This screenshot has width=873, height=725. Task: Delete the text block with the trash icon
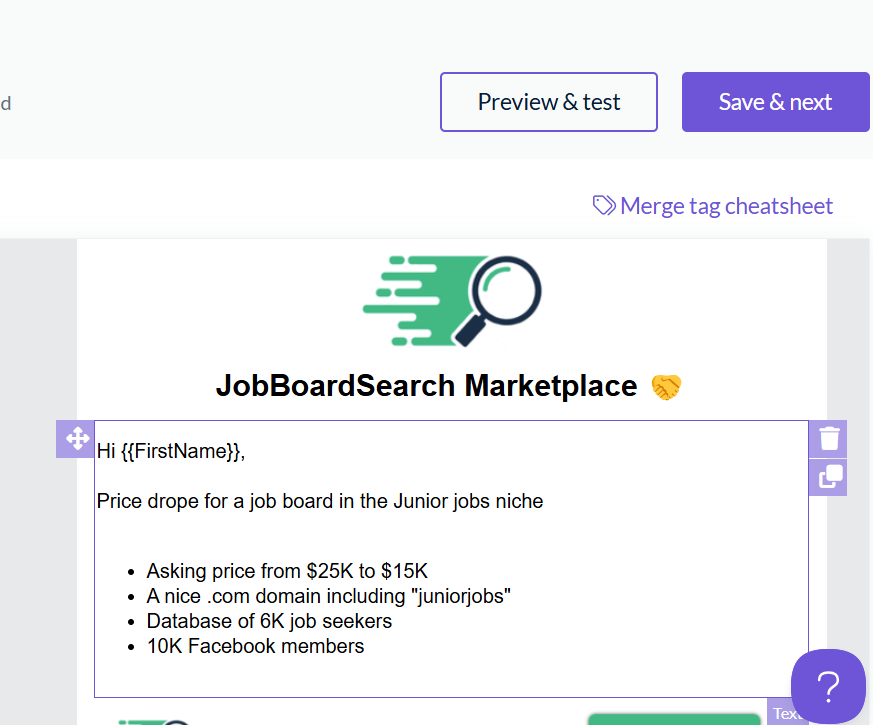click(x=829, y=439)
